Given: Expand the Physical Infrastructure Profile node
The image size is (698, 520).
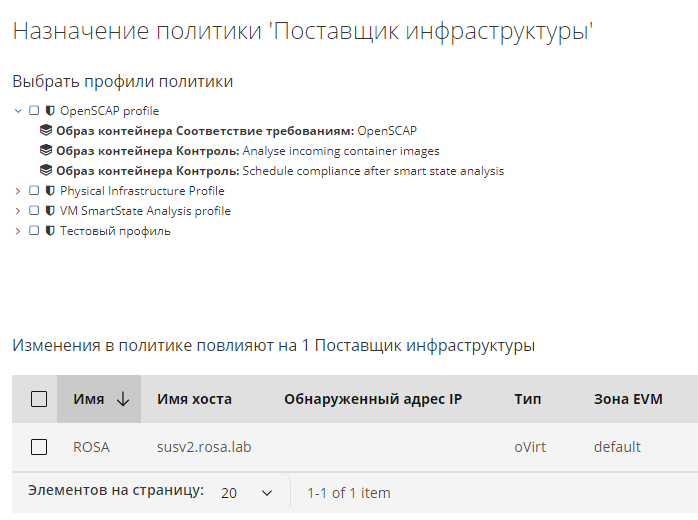Looking at the screenshot, I should click(18, 191).
